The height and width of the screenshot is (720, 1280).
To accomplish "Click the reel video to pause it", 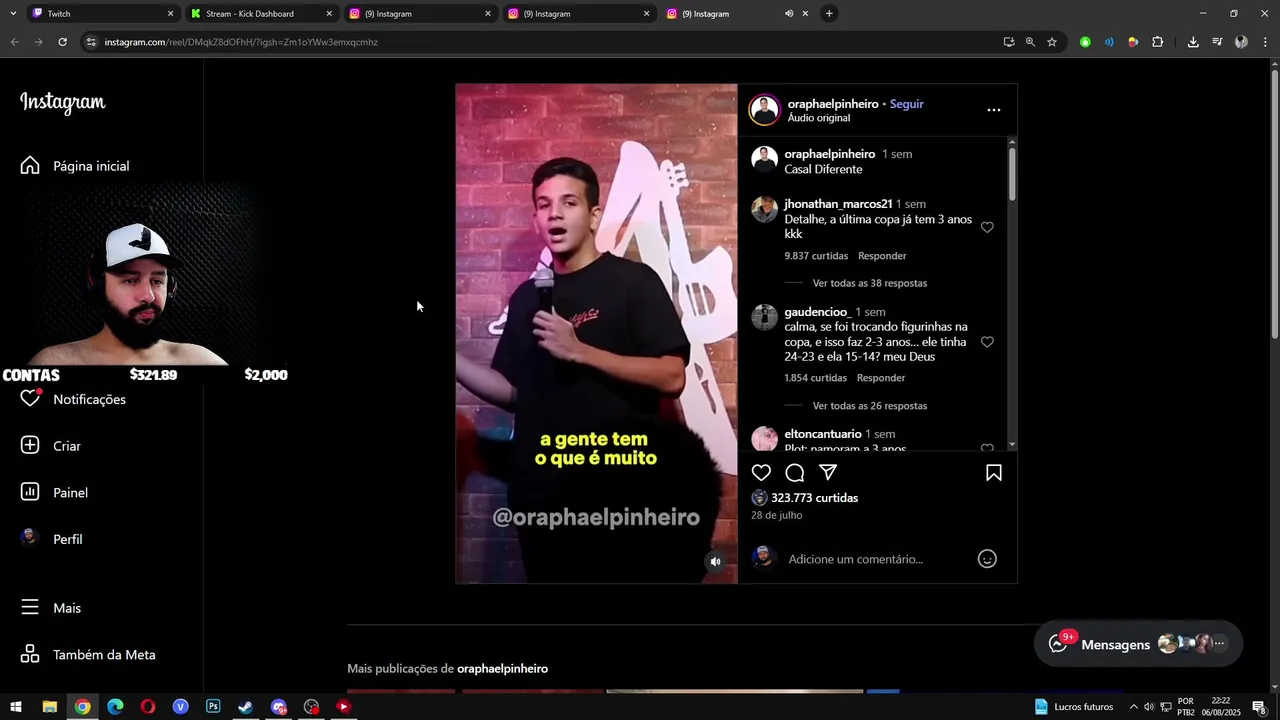I will click(596, 333).
